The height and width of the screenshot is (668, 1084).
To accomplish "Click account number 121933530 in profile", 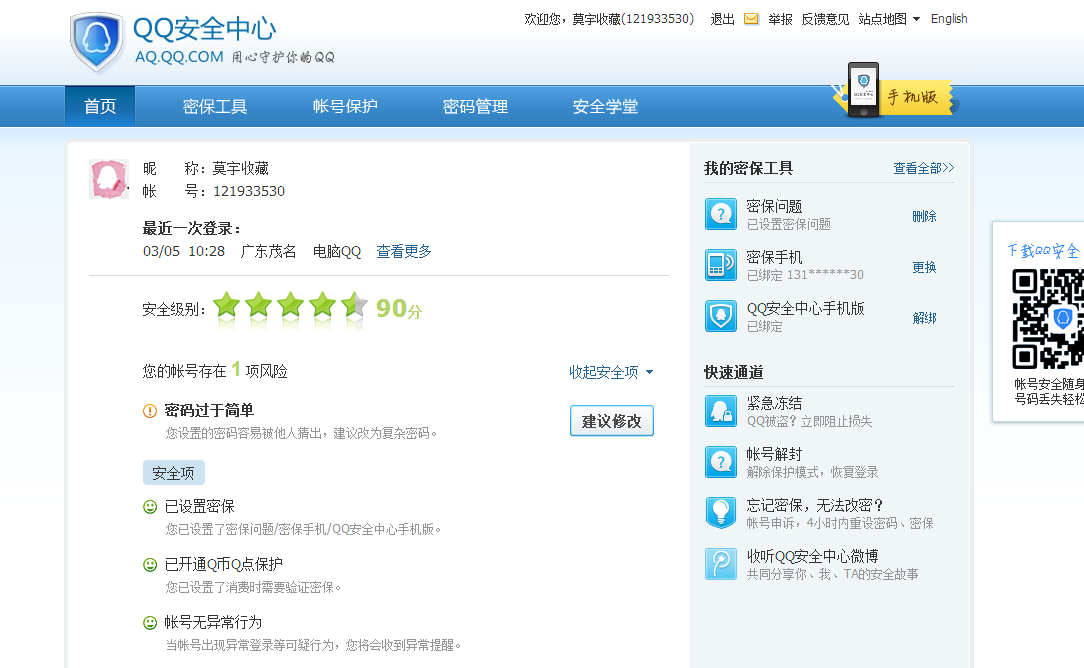I will click(249, 192).
